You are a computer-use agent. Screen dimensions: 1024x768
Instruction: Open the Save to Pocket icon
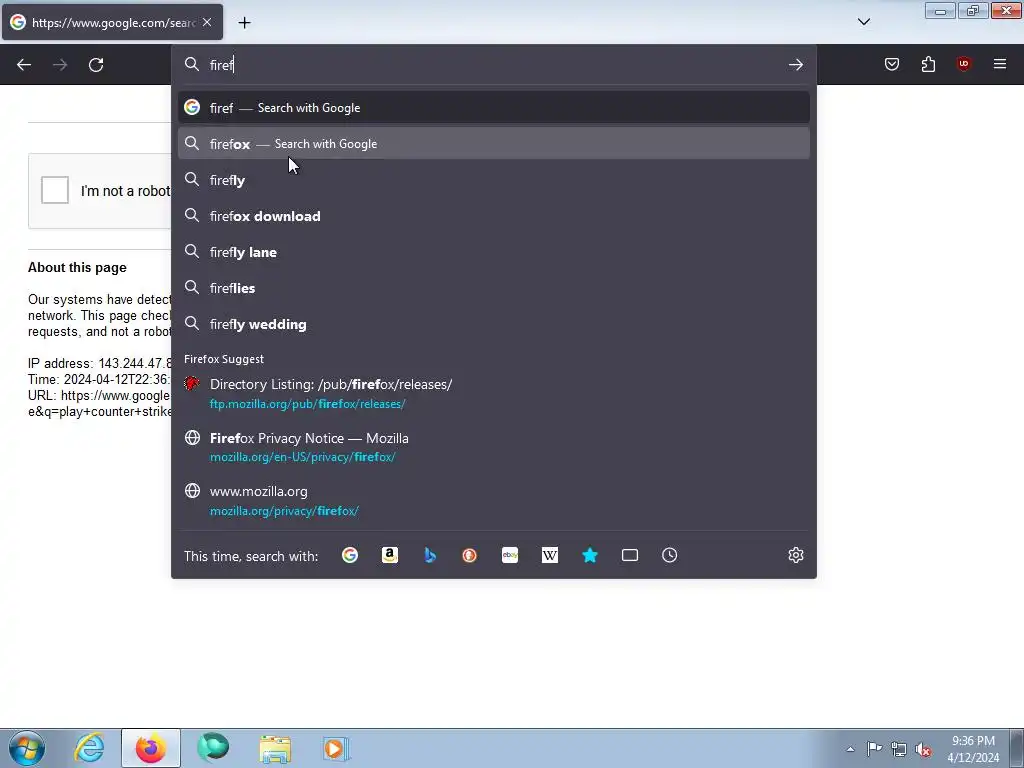(891, 64)
